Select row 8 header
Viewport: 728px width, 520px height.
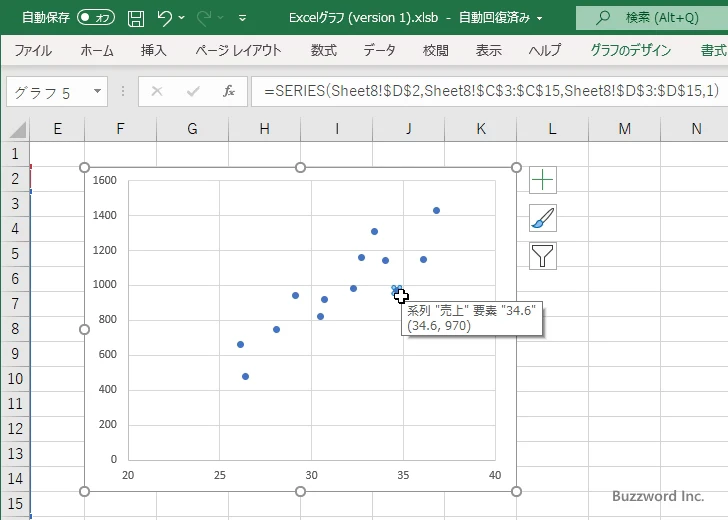click(x=15, y=329)
